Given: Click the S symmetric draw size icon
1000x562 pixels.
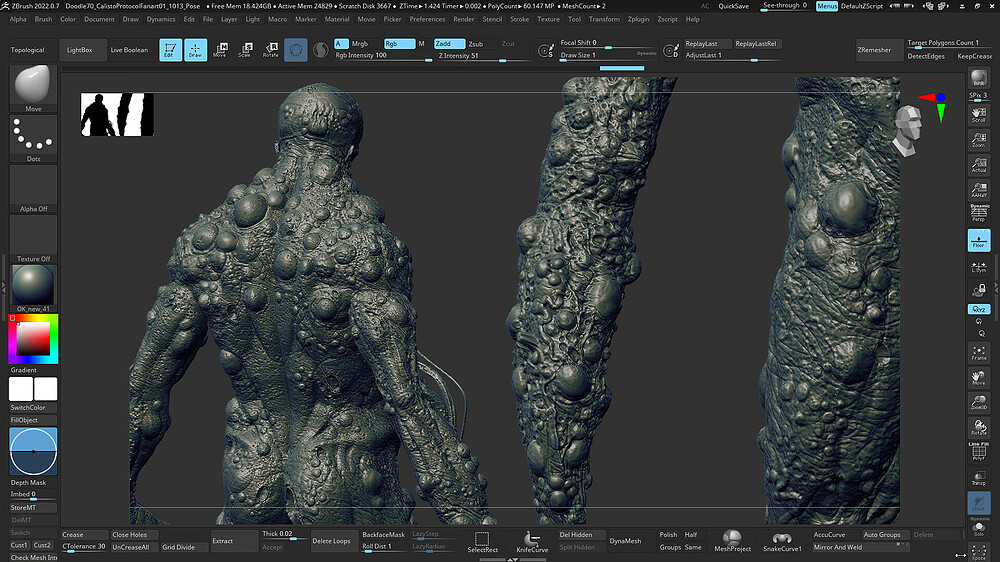Looking at the screenshot, I should coord(546,50).
